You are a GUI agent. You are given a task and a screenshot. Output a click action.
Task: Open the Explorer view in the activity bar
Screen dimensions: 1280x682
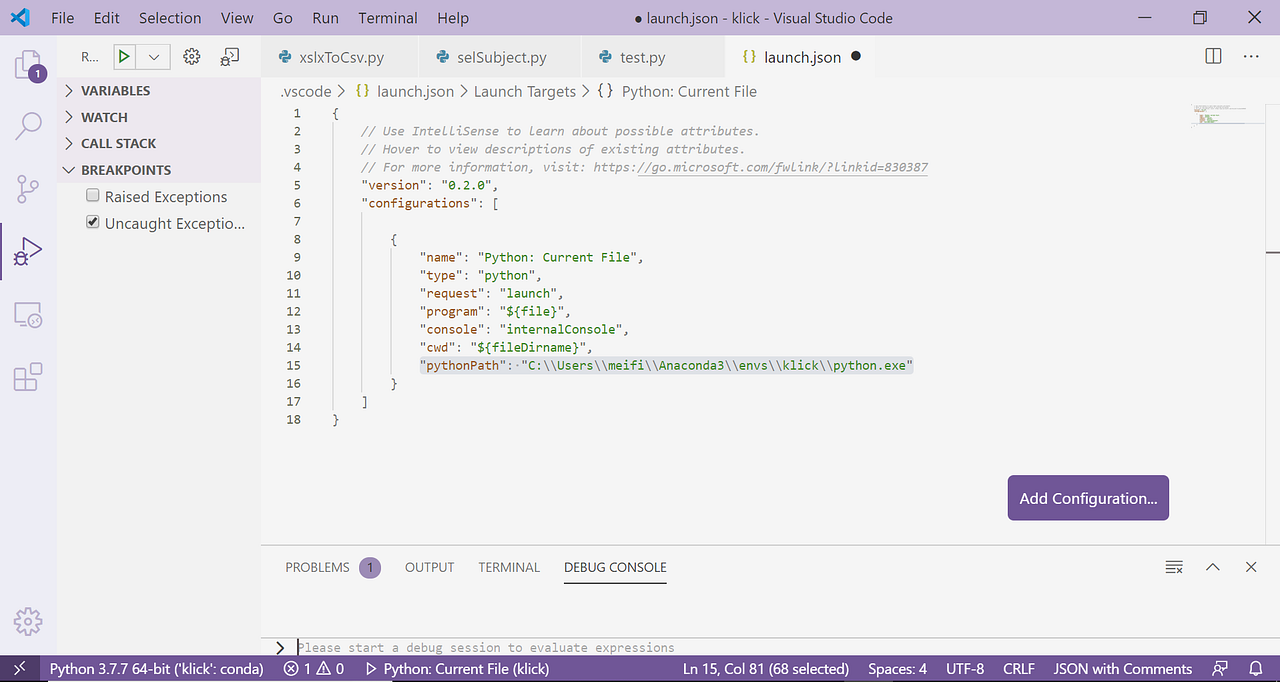point(28,66)
